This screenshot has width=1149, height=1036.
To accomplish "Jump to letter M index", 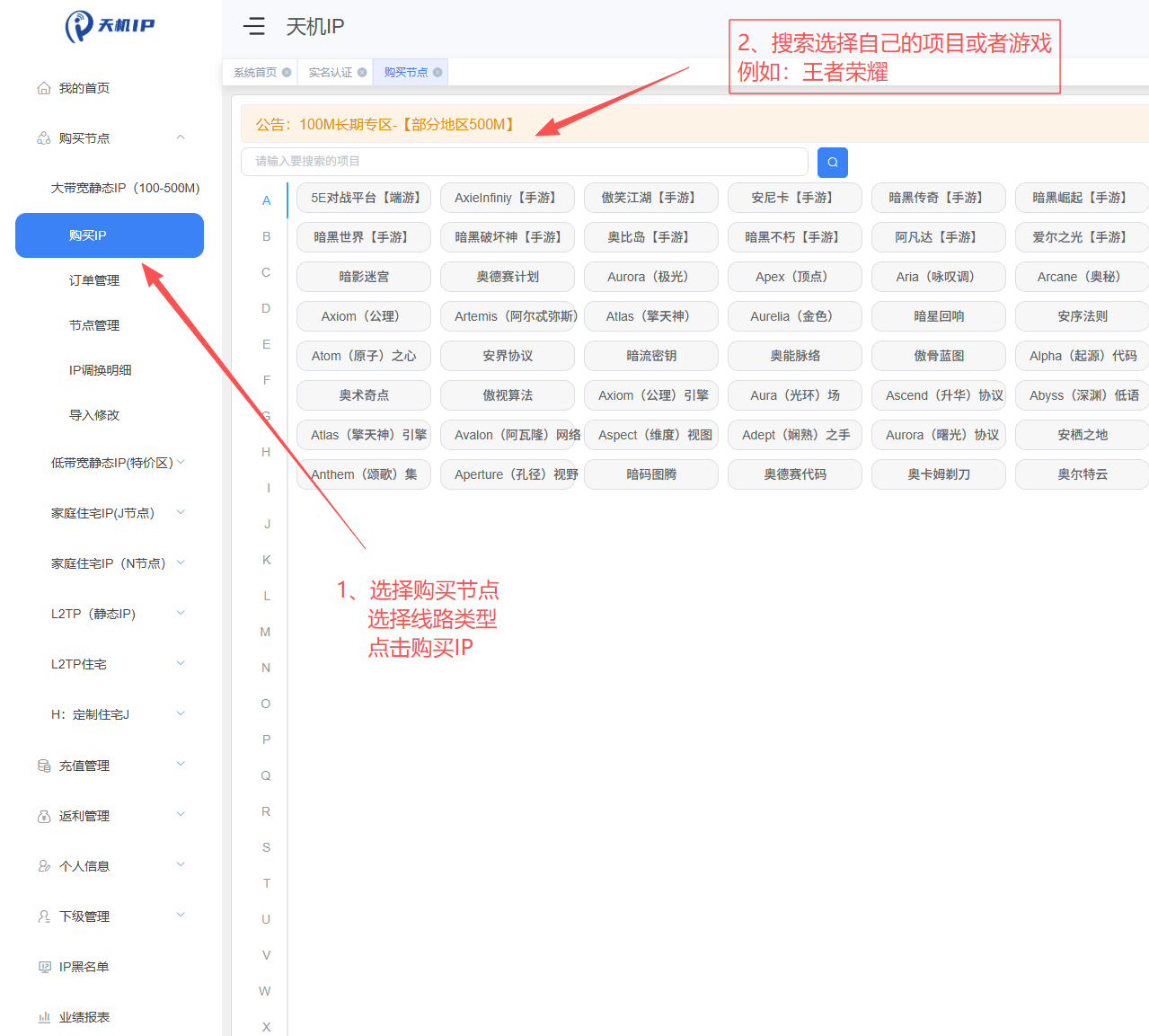I will point(266,632).
